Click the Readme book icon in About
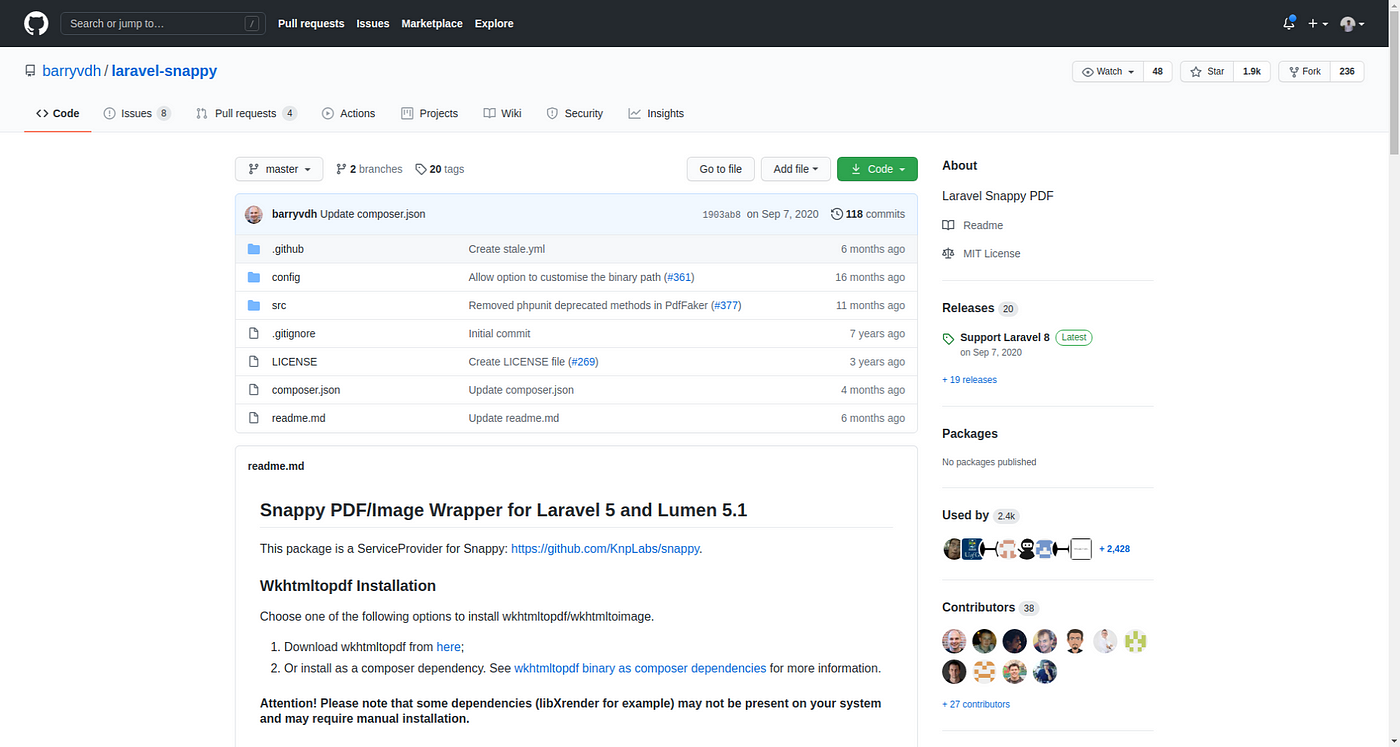Screen dimensions: 1400x747 coord(948,225)
